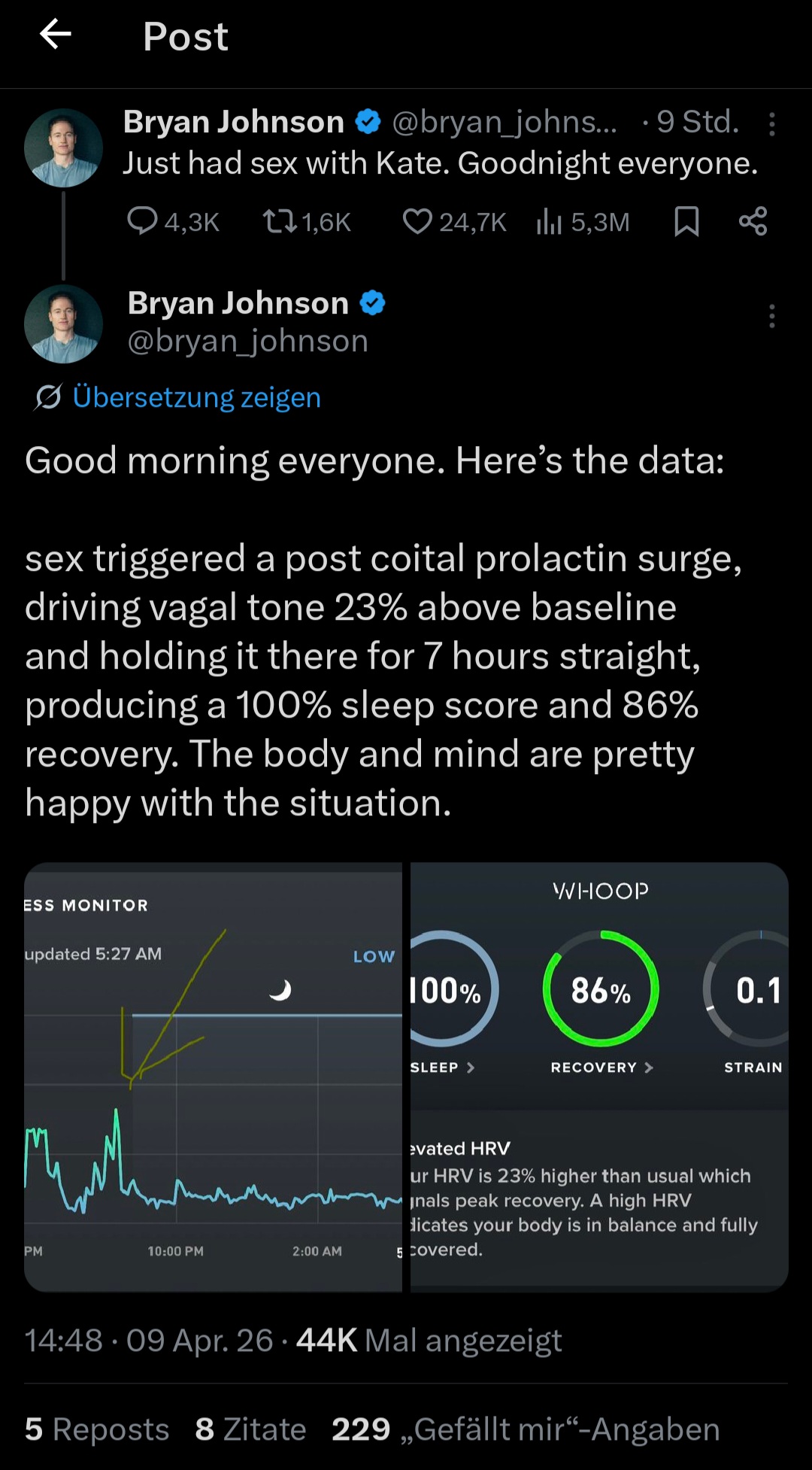The height and width of the screenshot is (1470, 812).
Task: Bookmark the first post
Action: pyautogui.click(x=686, y=221)
